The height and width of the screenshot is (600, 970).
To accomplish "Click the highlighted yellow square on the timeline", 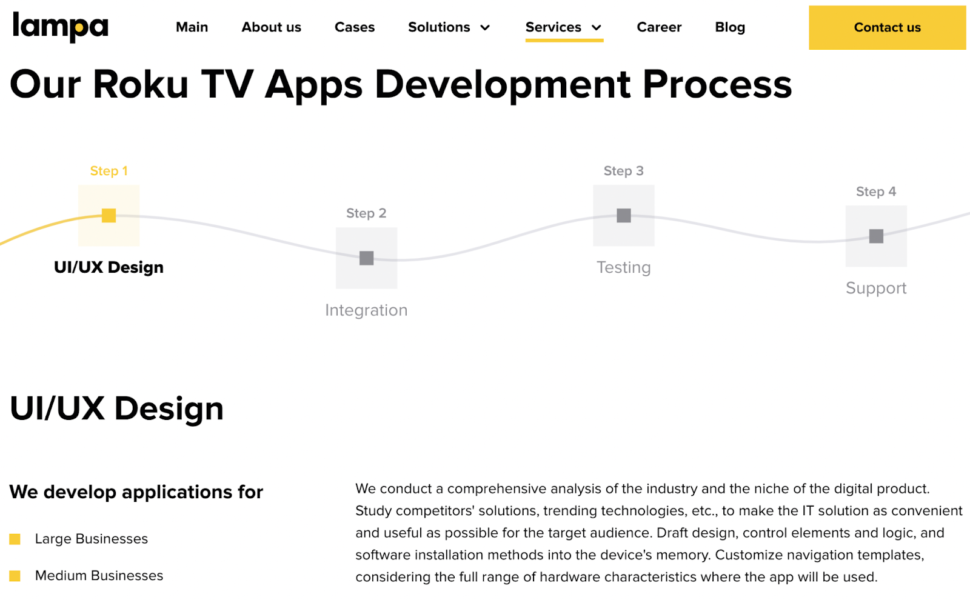I will 109,215.
